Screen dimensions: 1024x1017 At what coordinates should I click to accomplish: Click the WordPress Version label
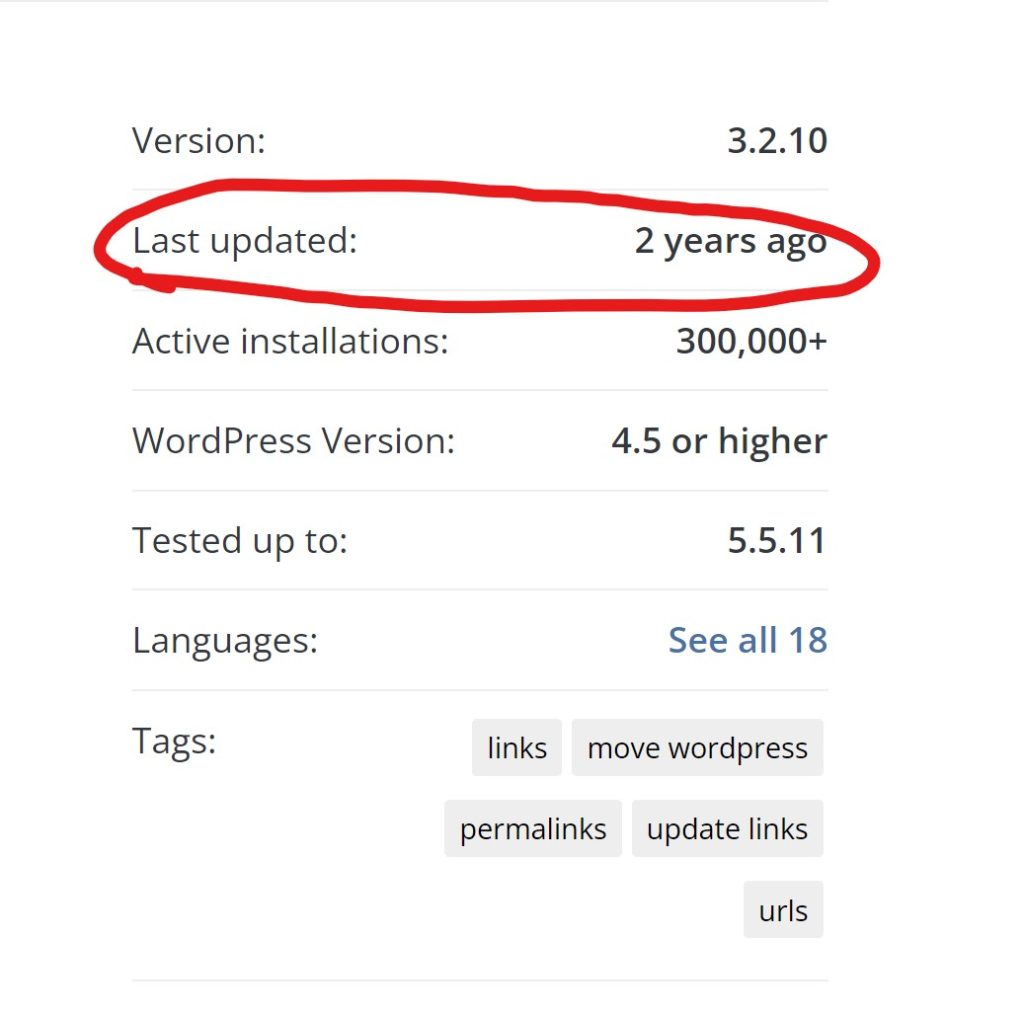[x=294, y=441]
